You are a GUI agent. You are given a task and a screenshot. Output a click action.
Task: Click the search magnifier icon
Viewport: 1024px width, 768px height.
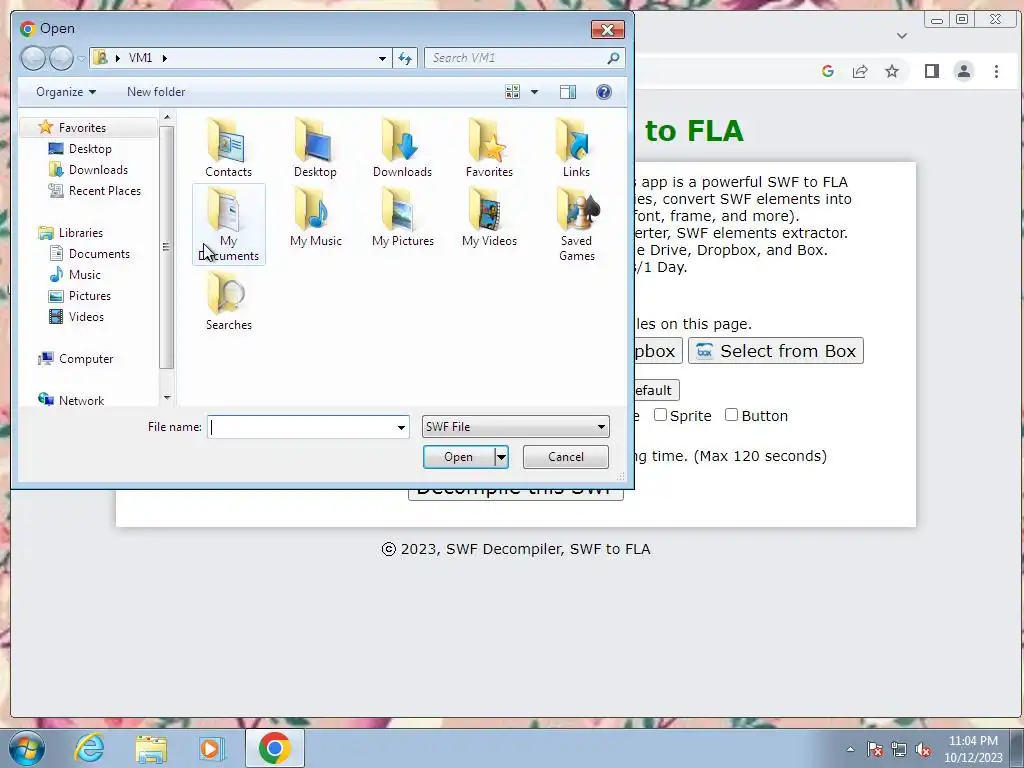pyautogui.click(x=613, y=58)
